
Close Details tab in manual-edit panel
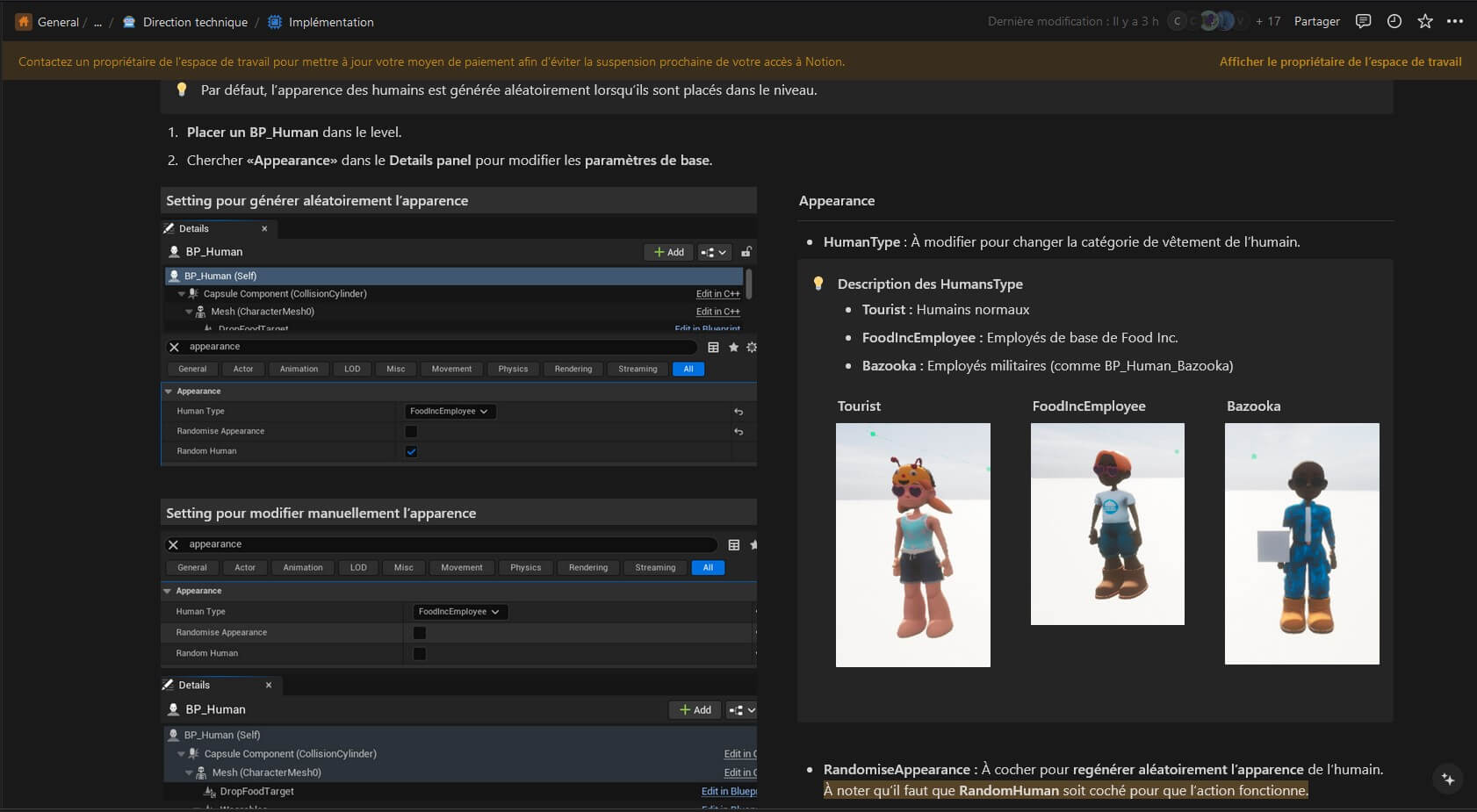[x=269, y=685]
